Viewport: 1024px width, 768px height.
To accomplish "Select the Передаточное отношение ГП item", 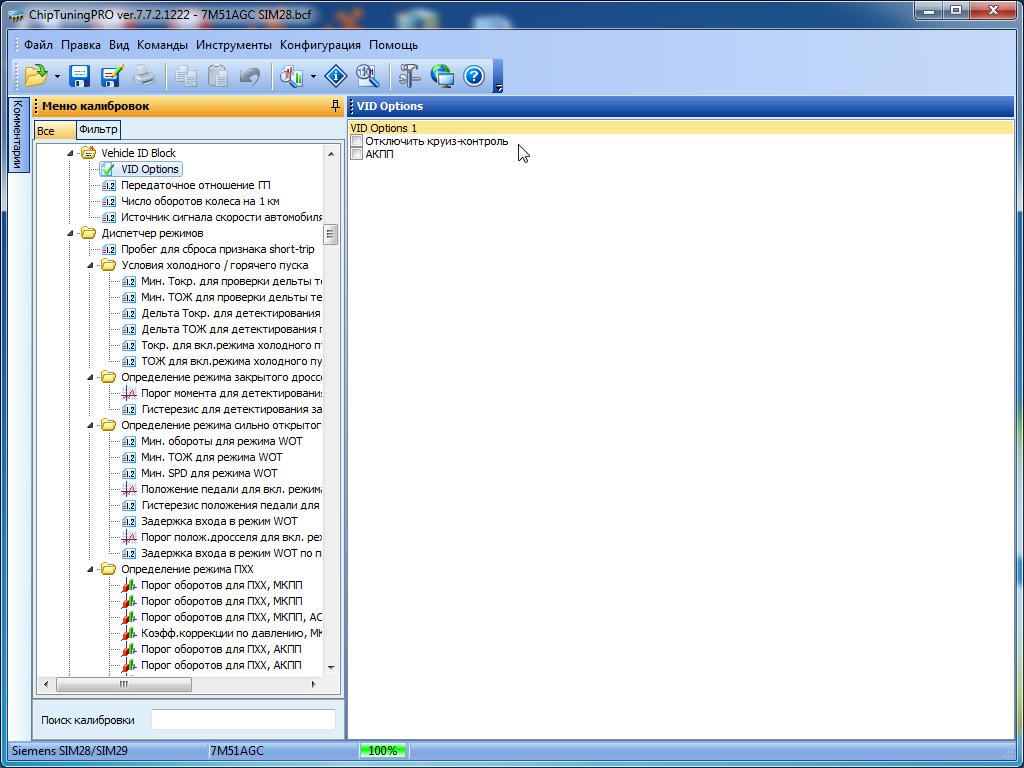I will point(196,185).
